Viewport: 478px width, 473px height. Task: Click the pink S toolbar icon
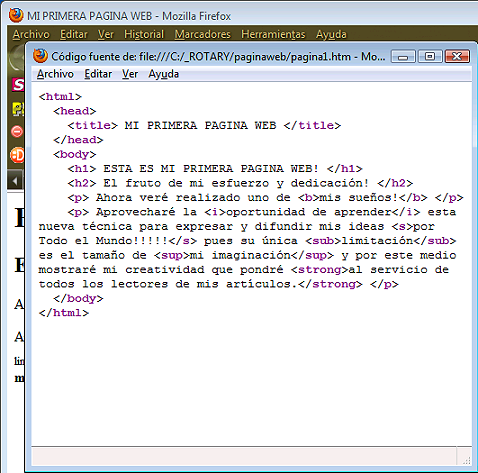(18, 85)
